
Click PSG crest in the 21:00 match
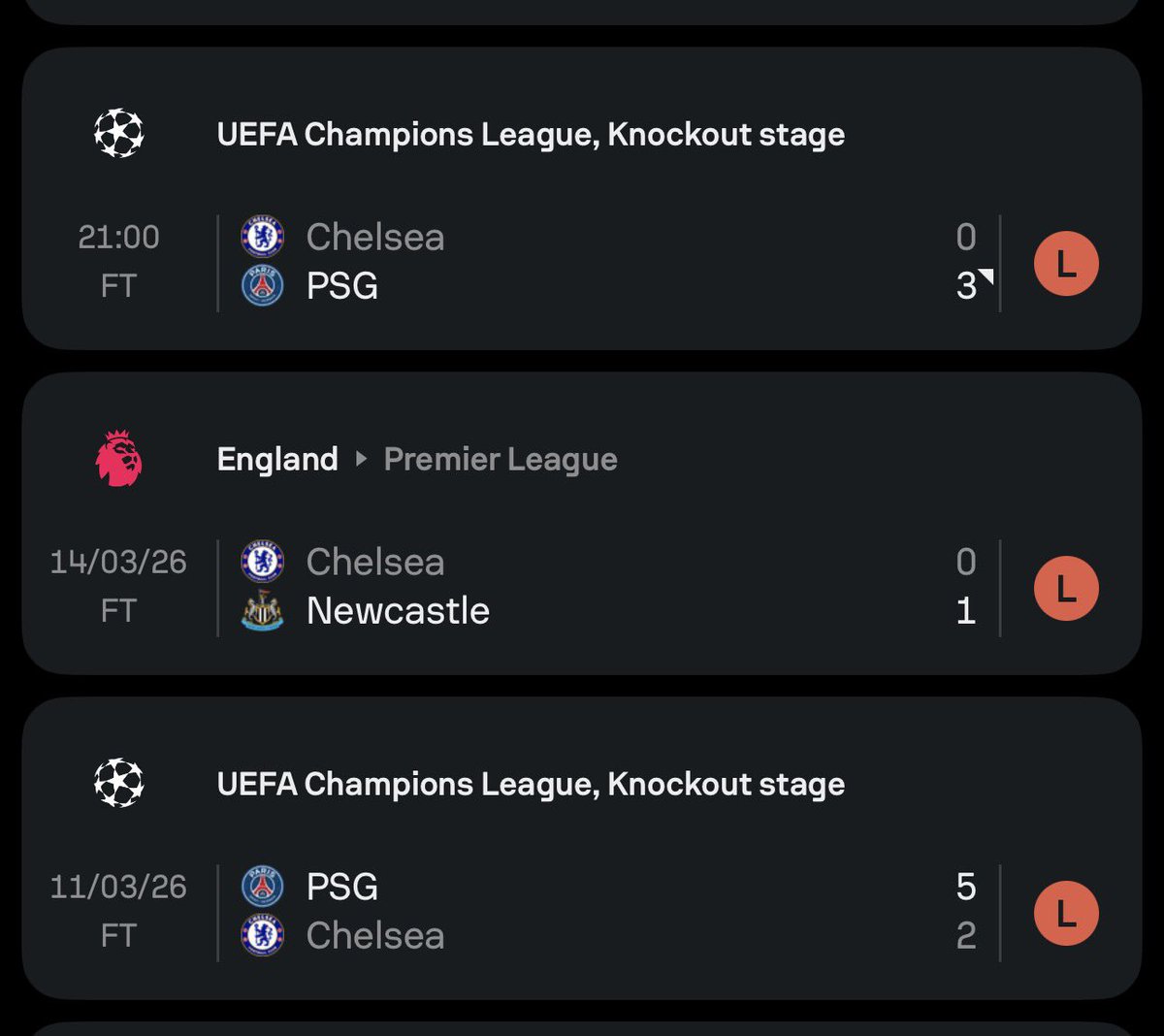pos(262,286)
